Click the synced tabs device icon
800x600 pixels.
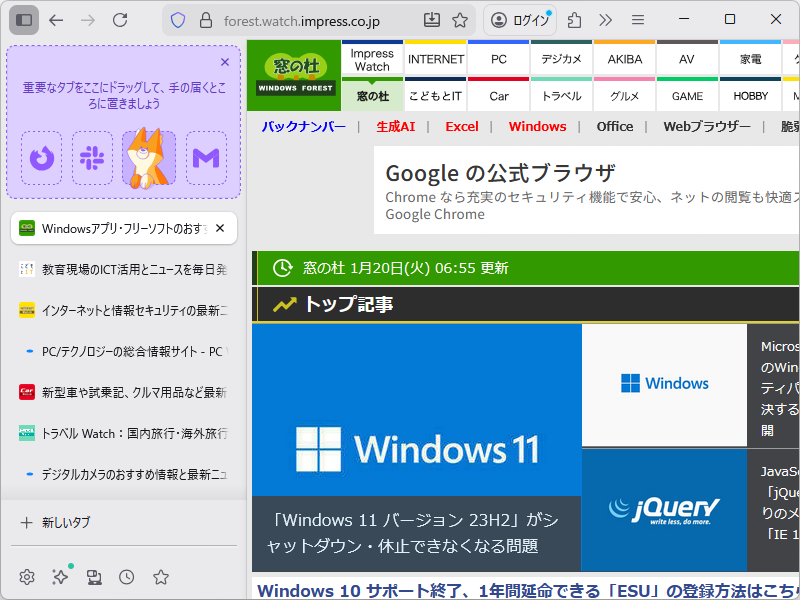pos(93,577)
